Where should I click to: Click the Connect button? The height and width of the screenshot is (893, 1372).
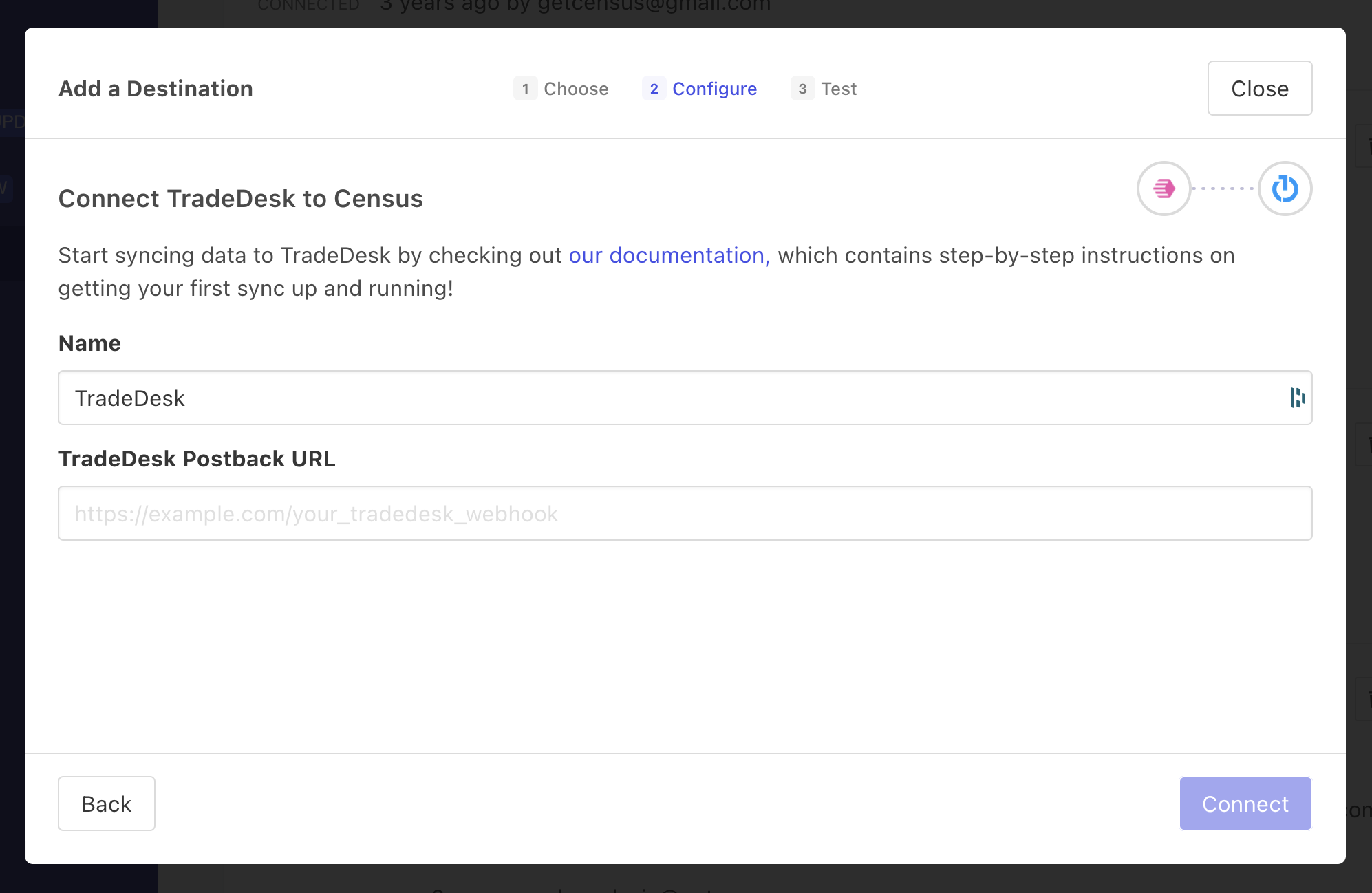tap(1245, 804)
